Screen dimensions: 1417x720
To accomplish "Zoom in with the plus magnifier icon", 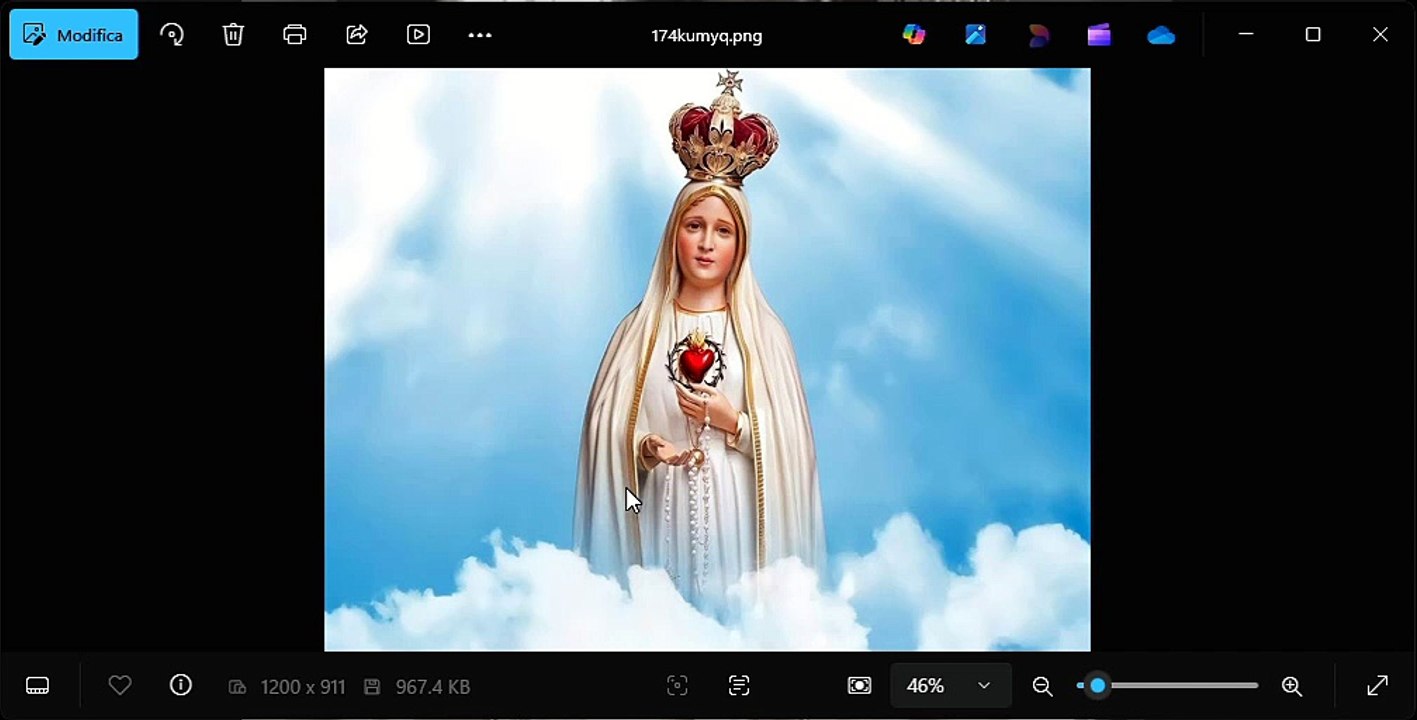I will click(x=1292, y=686).
